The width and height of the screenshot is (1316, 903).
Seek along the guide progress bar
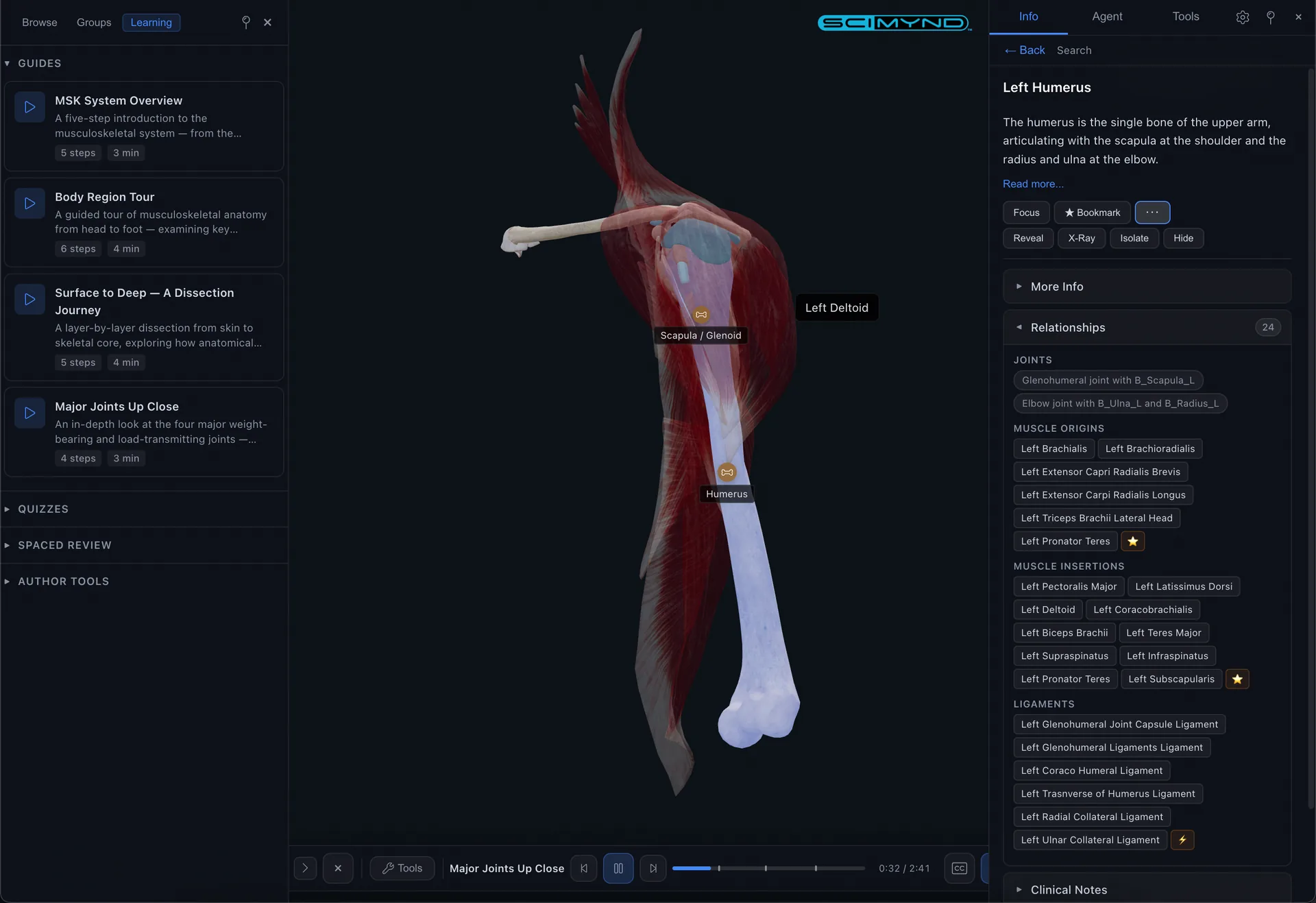pos(768,868)
